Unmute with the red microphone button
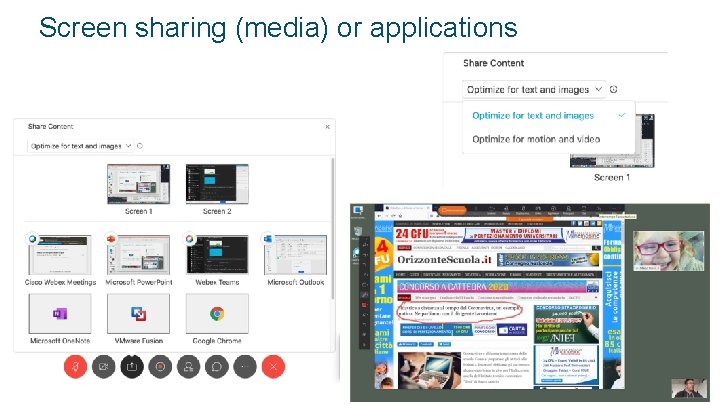 point(75,366)
